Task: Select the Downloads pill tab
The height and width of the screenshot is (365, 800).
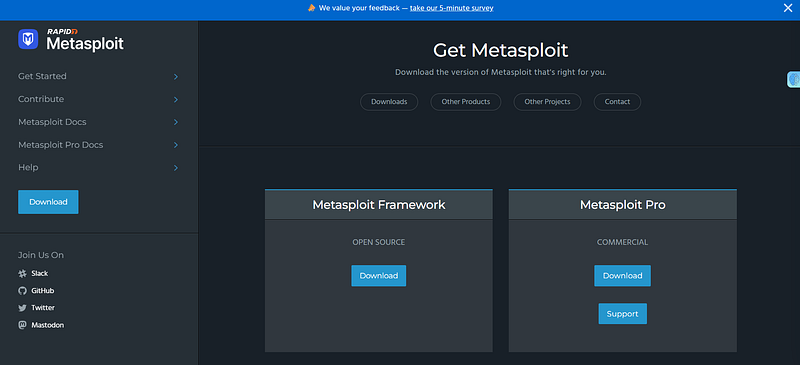Action: click(389, 102)
